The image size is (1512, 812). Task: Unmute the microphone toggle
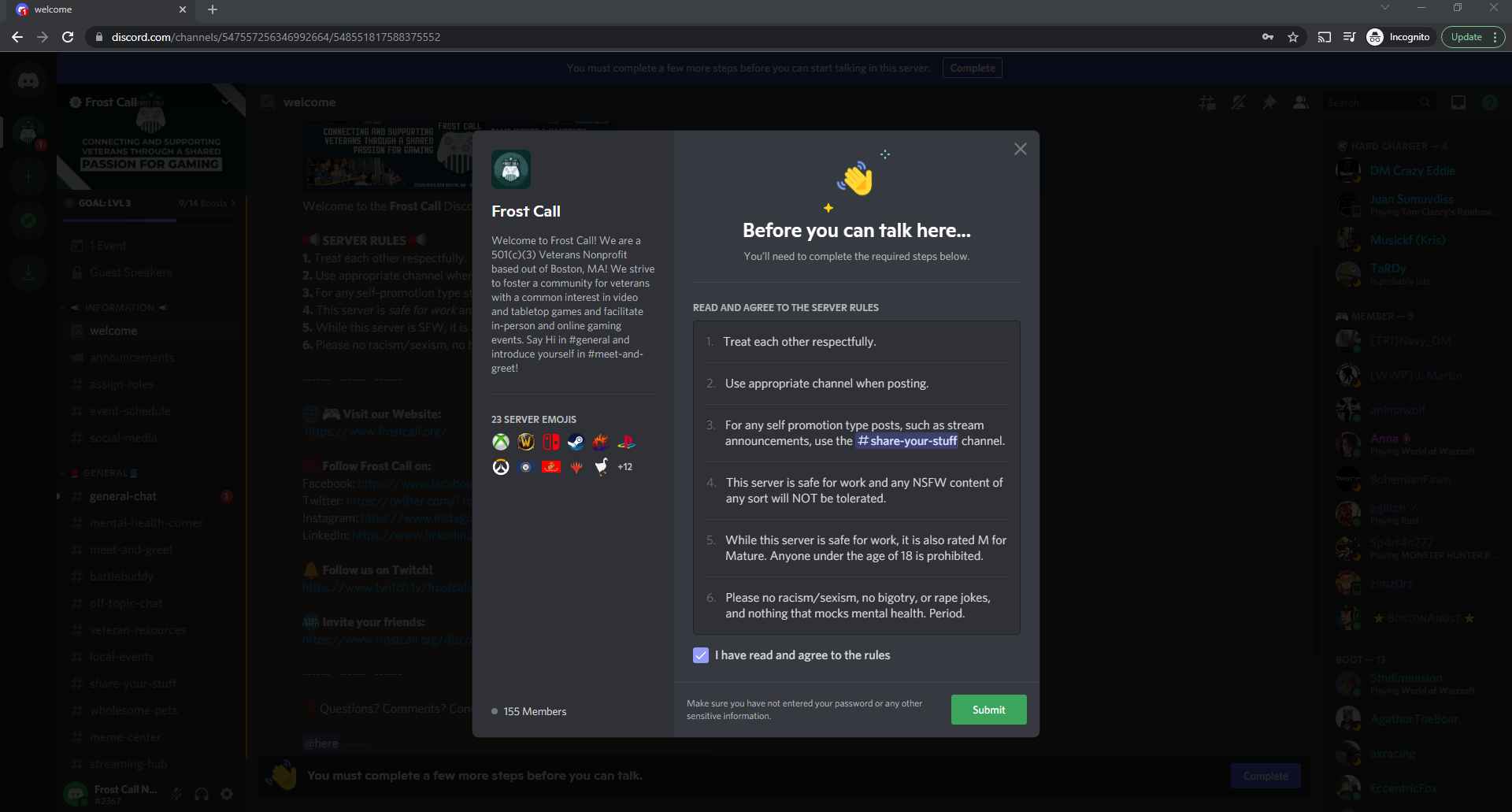point(176,794)
